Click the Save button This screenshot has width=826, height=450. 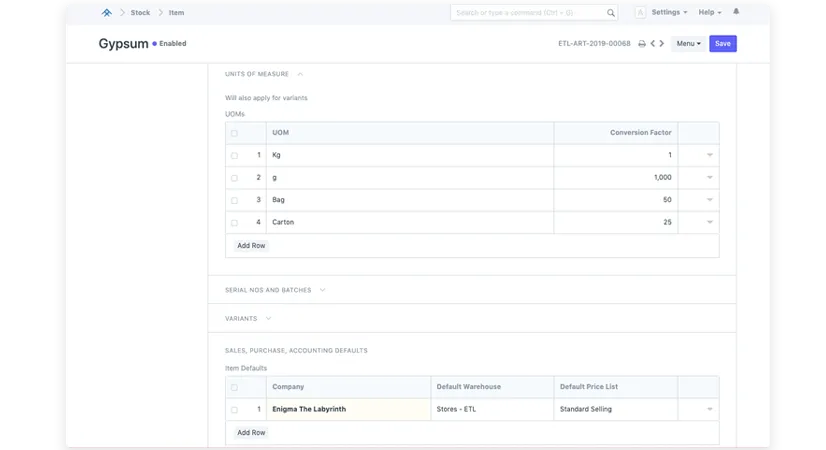[x=722, y=44]
